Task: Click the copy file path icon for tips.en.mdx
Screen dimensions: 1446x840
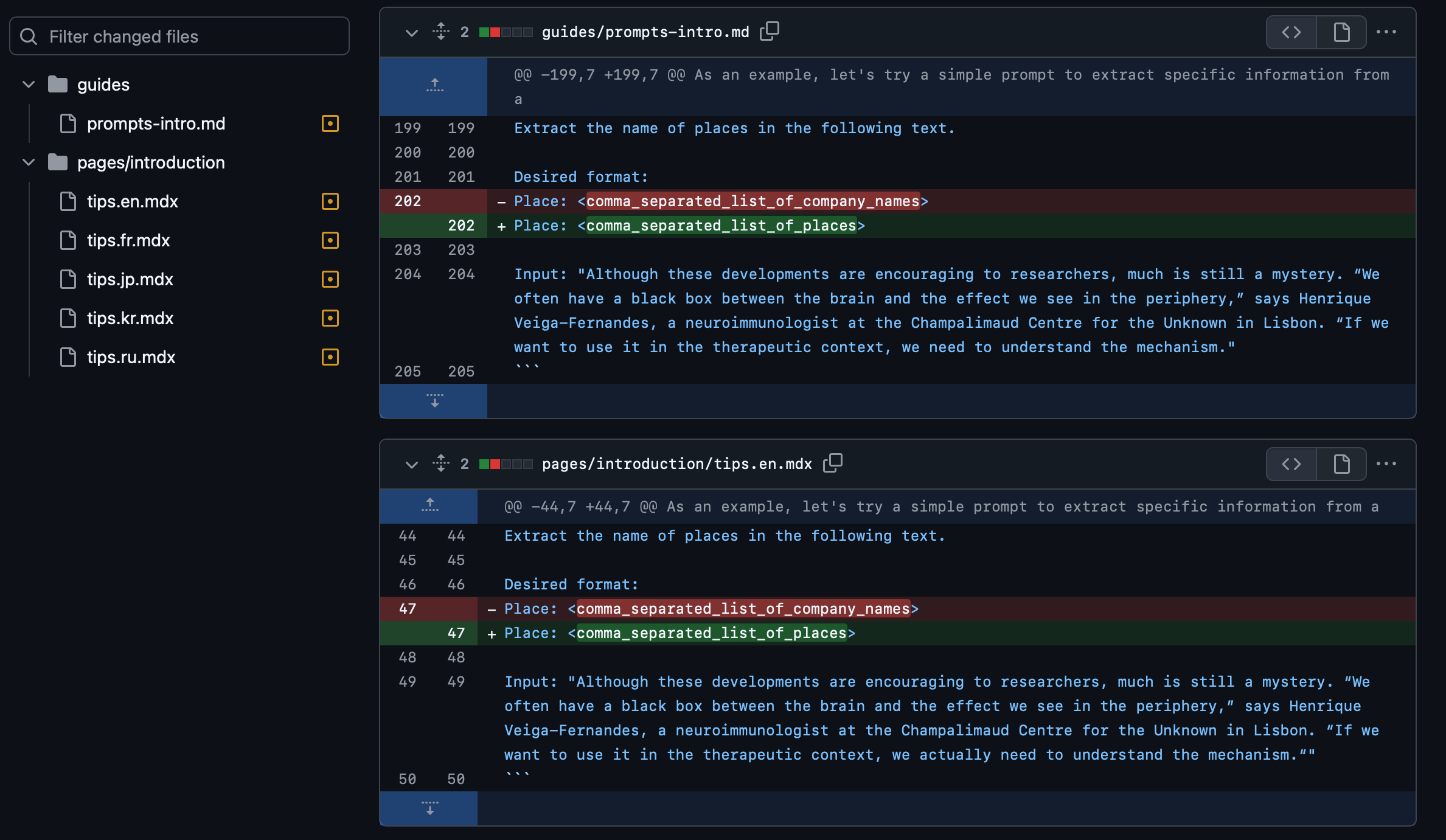Action: tap(834, 463)
